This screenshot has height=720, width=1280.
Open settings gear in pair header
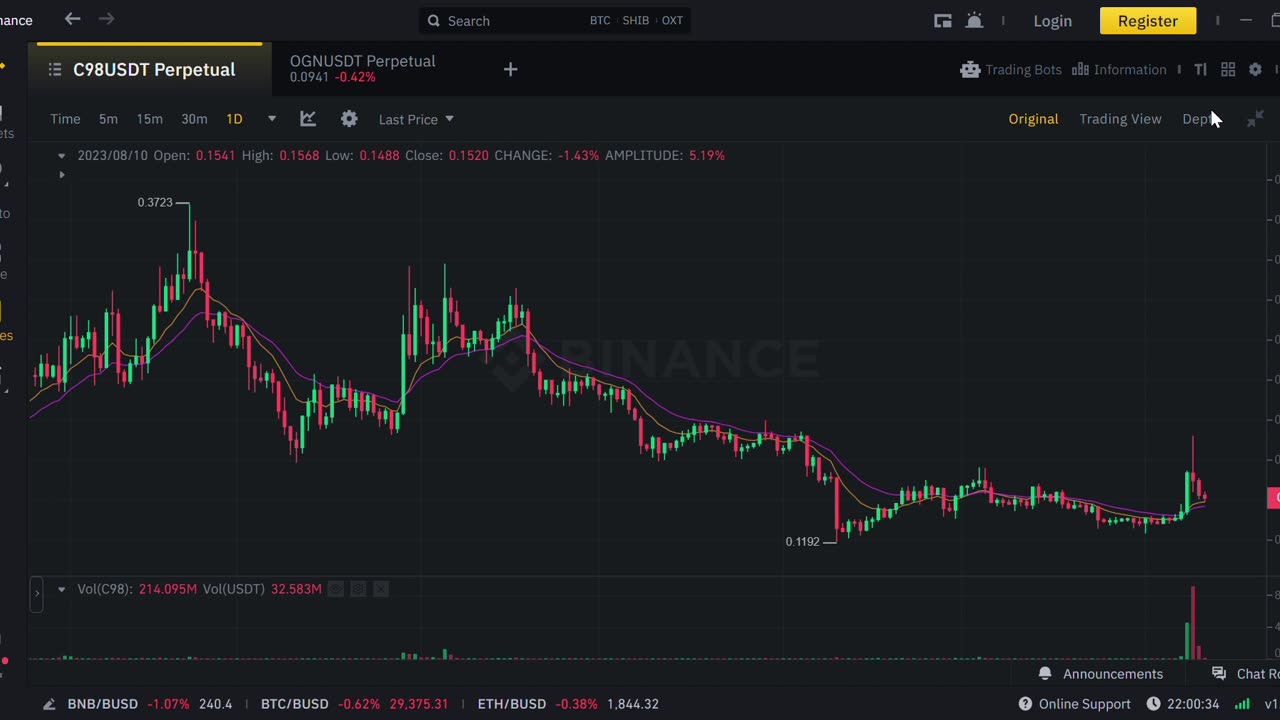click(1255, 69)
